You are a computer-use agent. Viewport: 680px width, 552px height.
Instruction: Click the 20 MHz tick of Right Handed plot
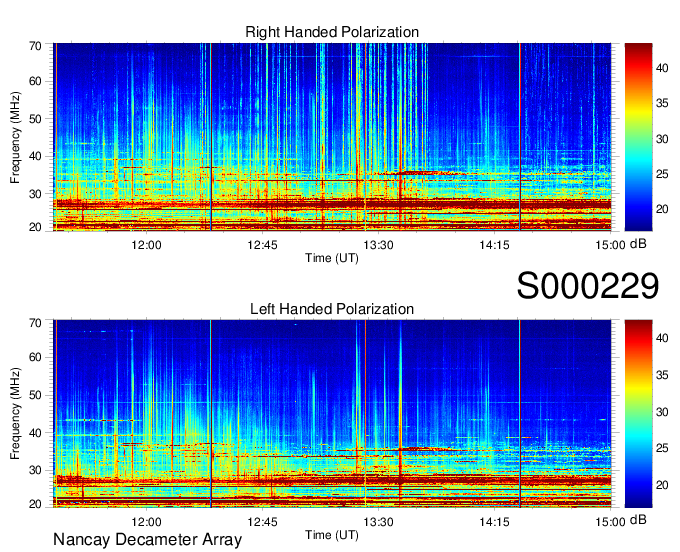tap(35, 227)
